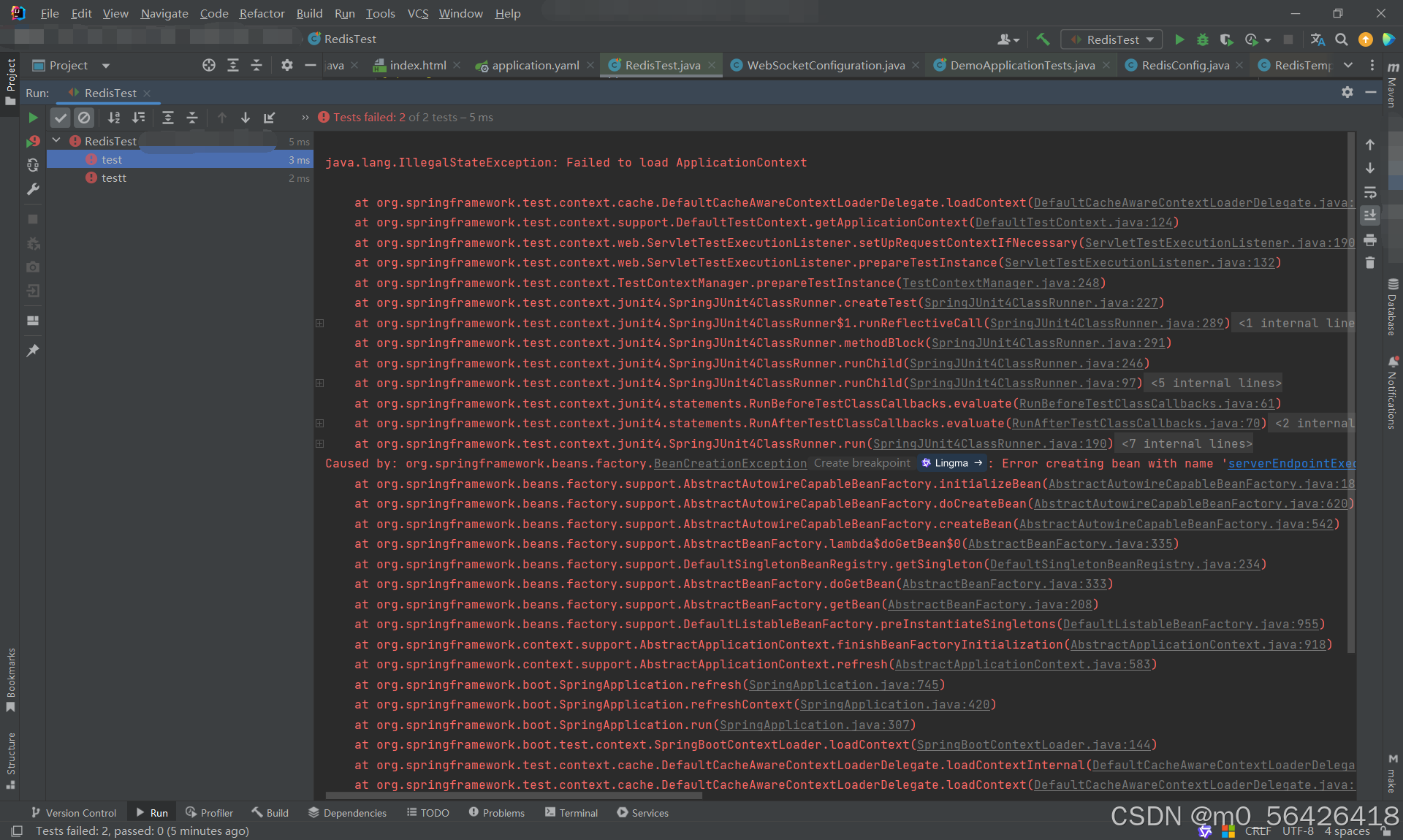Click the Rerun Failed Tests icon

(x=33, y=141)
